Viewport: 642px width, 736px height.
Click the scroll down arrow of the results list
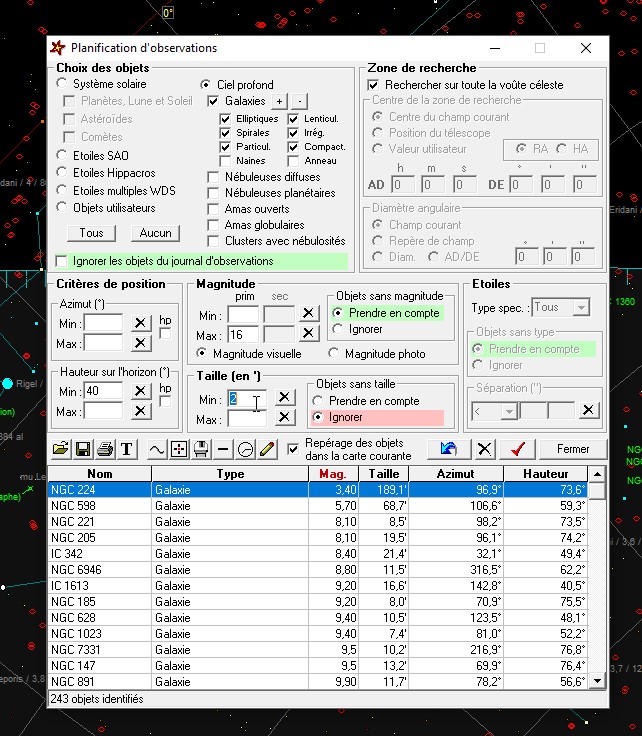click(597, 681)
